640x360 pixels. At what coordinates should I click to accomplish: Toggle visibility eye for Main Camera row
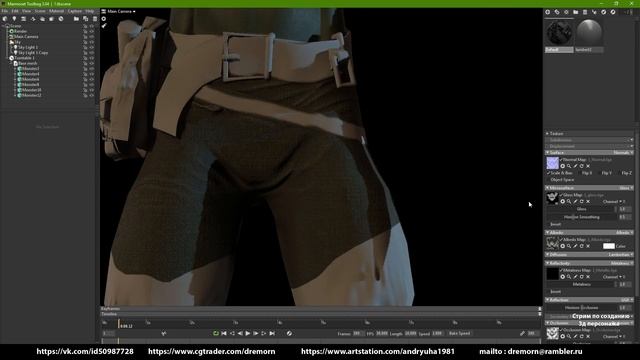click(x=91, y=37)
